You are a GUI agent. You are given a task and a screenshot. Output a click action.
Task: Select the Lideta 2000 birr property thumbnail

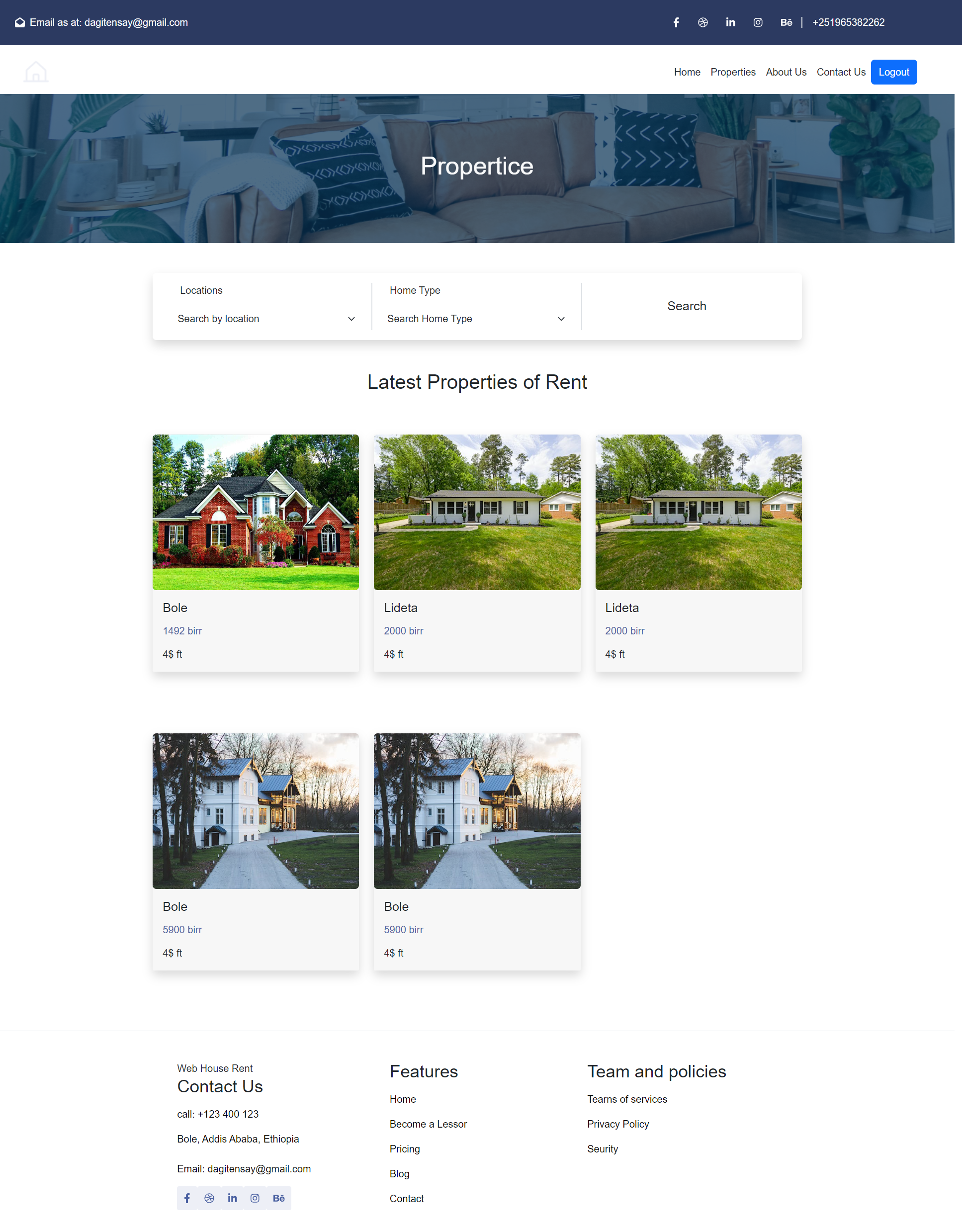point(476,512)
